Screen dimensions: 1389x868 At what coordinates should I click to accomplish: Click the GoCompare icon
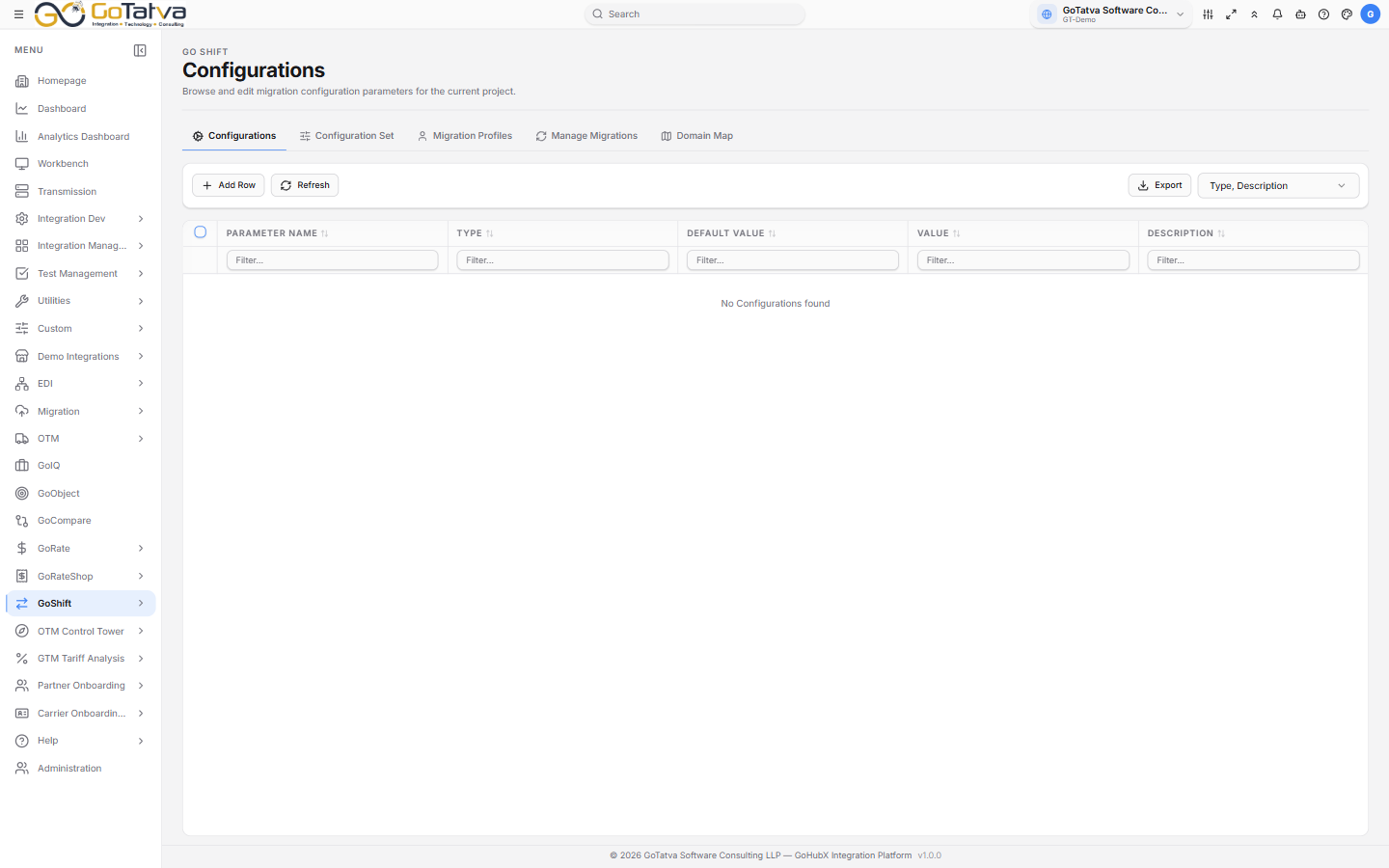(x=21, y=521)
